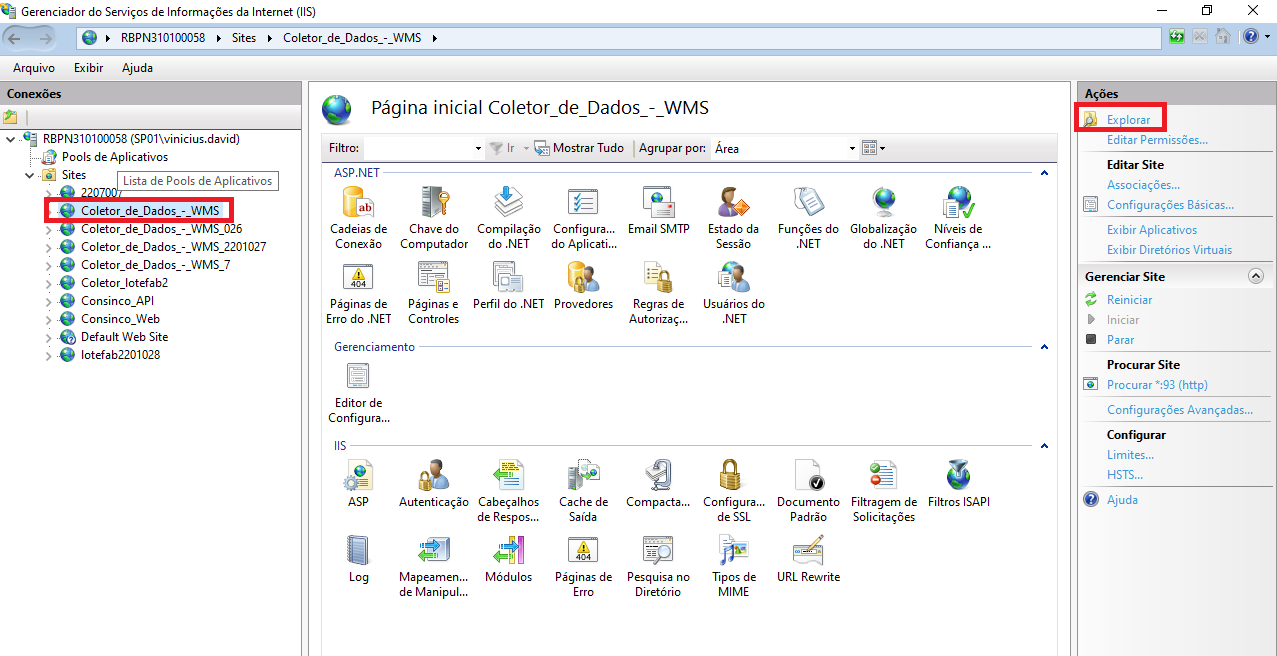Browse site via Procurar *:93 (http)
This screenshot has width=1277, height=656.
pyautogui.click(x=1157, y=385)
